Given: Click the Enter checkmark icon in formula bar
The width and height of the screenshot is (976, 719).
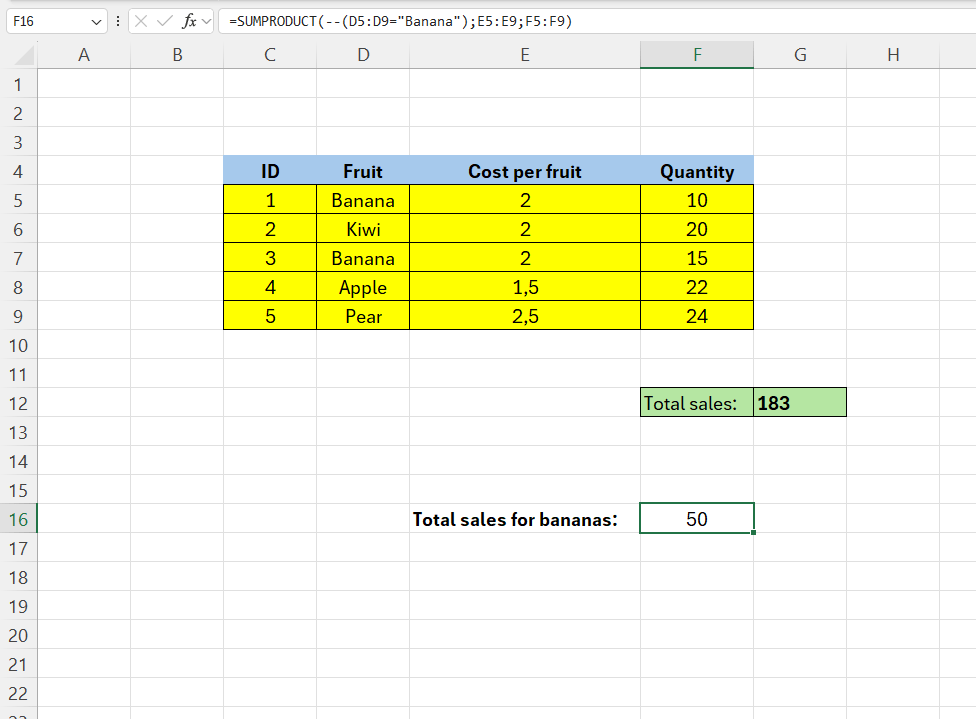Looking at the screenshot, I should (166, 21).
